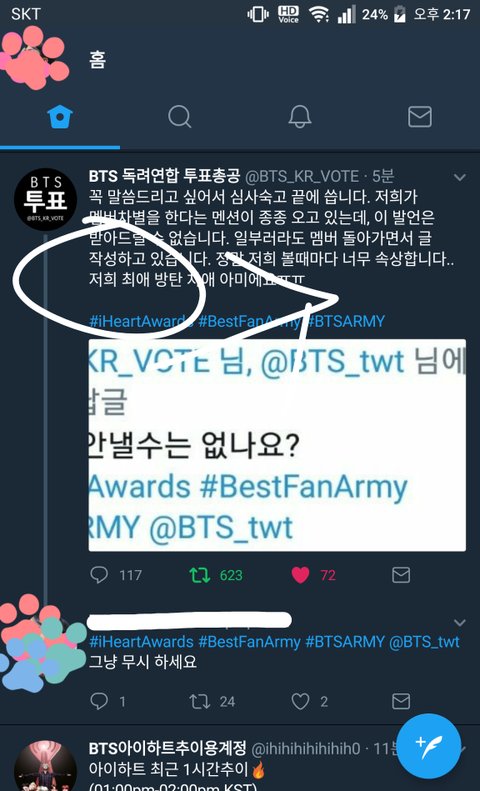
Task: Share BTS_KR_VOTE tweet via direct message
Action: point(401,575)
